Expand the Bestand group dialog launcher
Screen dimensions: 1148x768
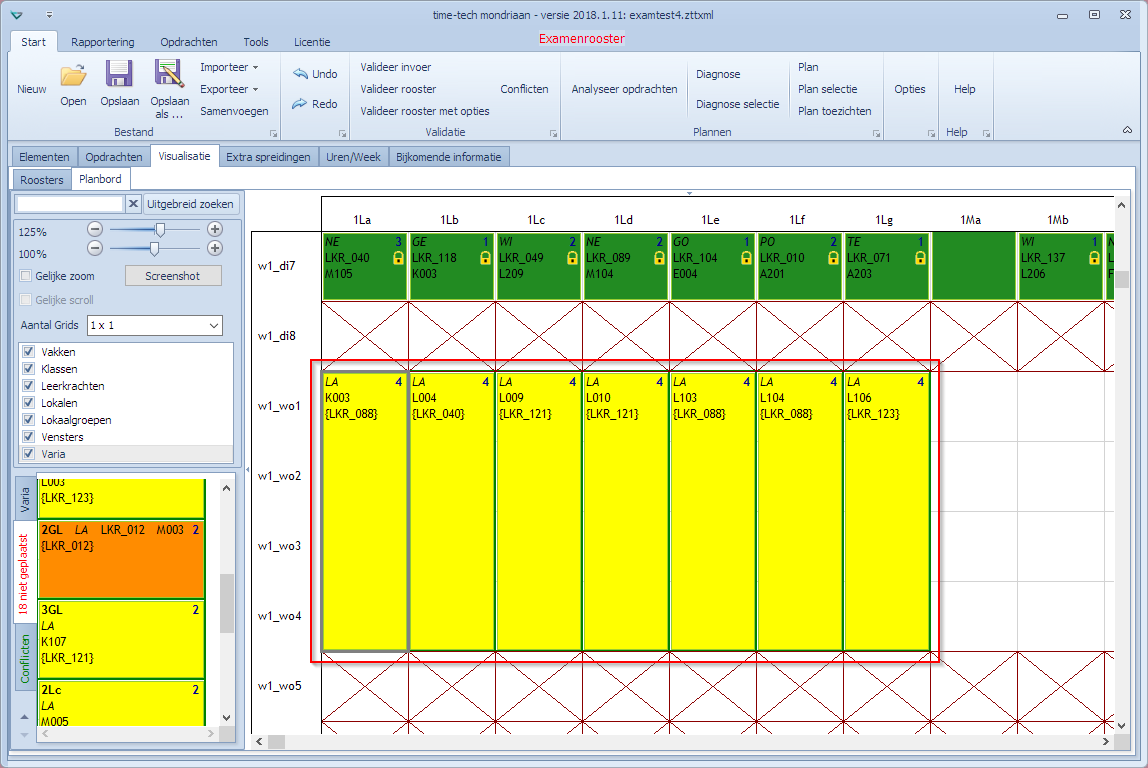coord(274,134)
